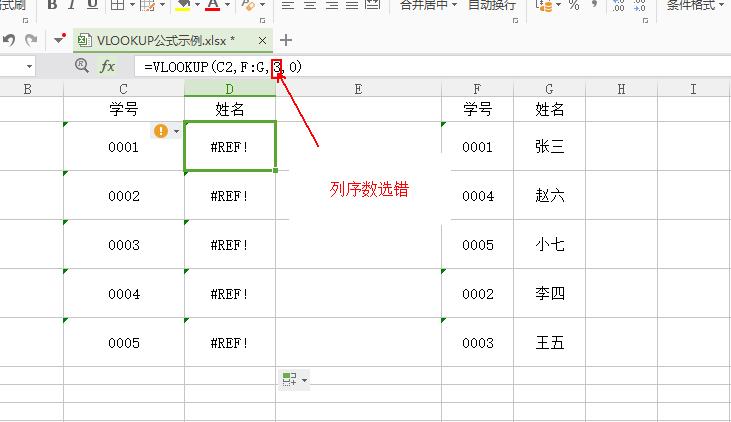The height and width of the screenshot is (422, 731).
Task: Open currency format dropdown arrow
Action: [x=559, y=5]
